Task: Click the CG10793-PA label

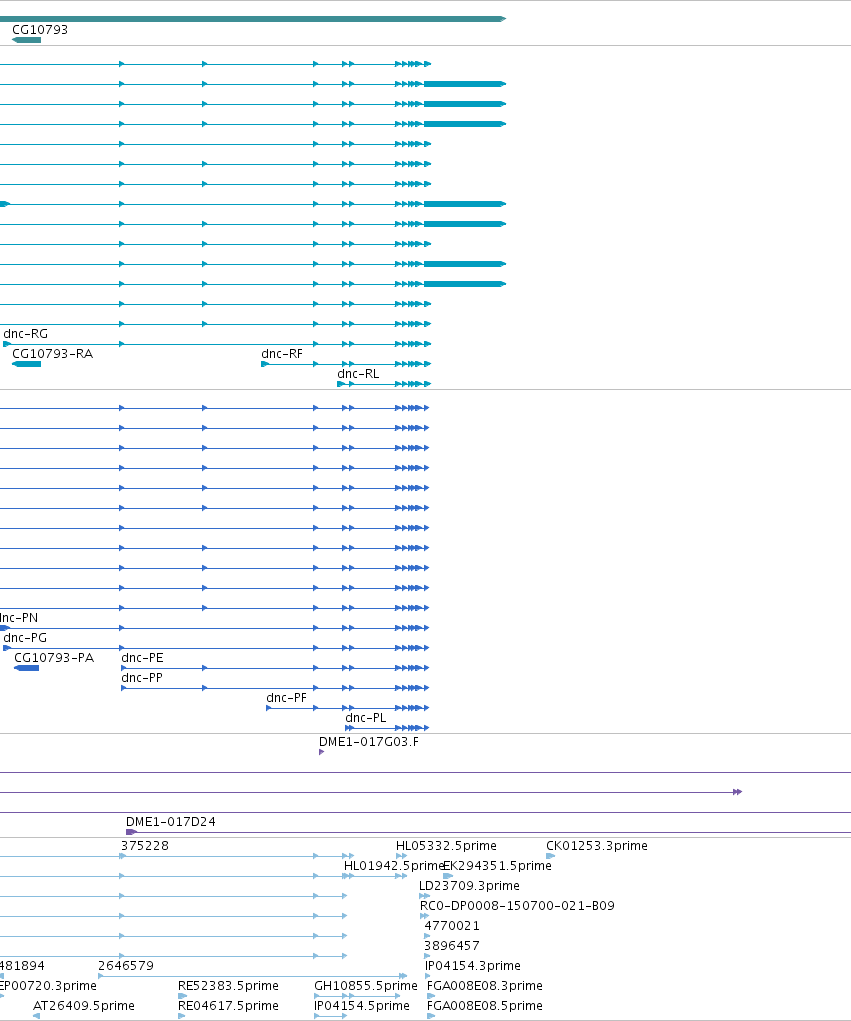Action: click(54, 658)
